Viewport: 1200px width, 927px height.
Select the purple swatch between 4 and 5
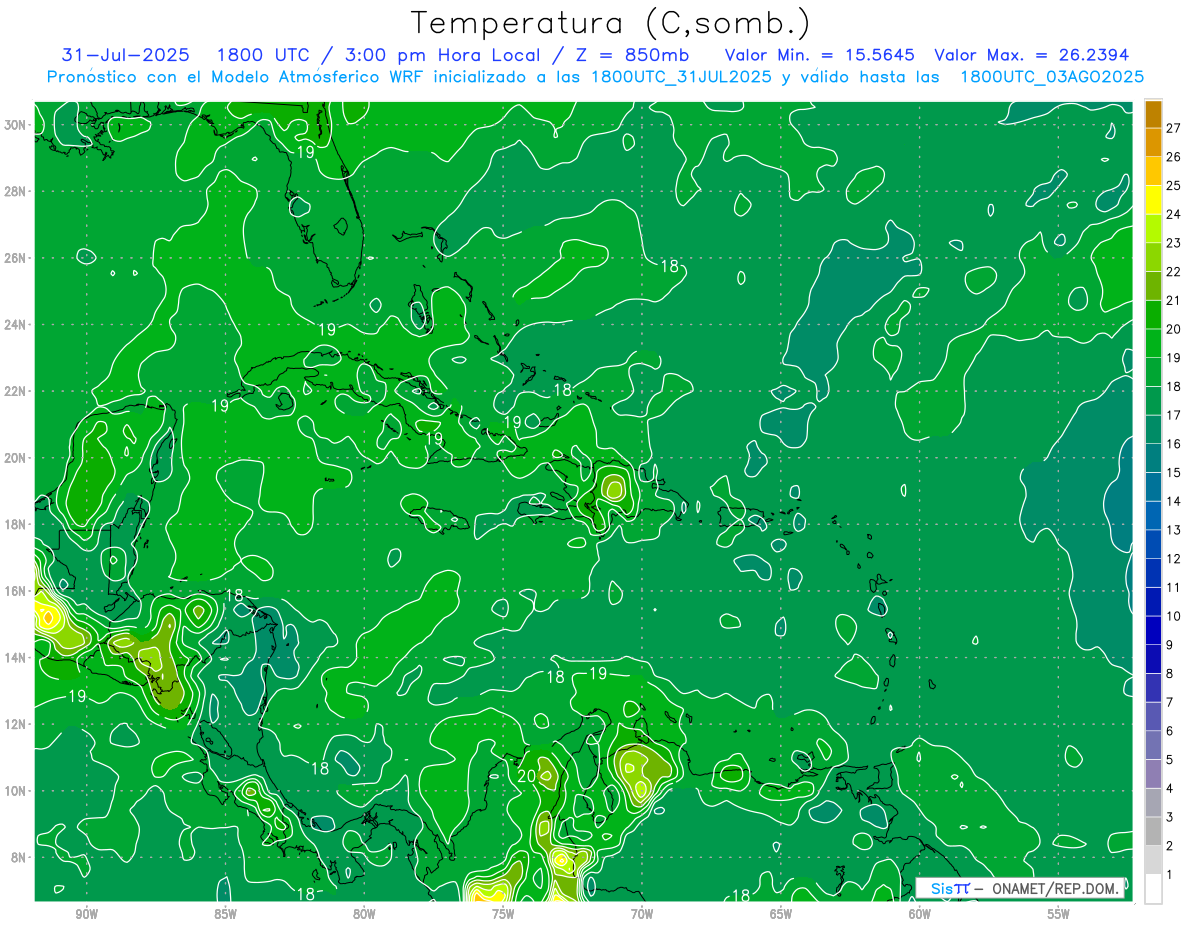pos(1153,775)
